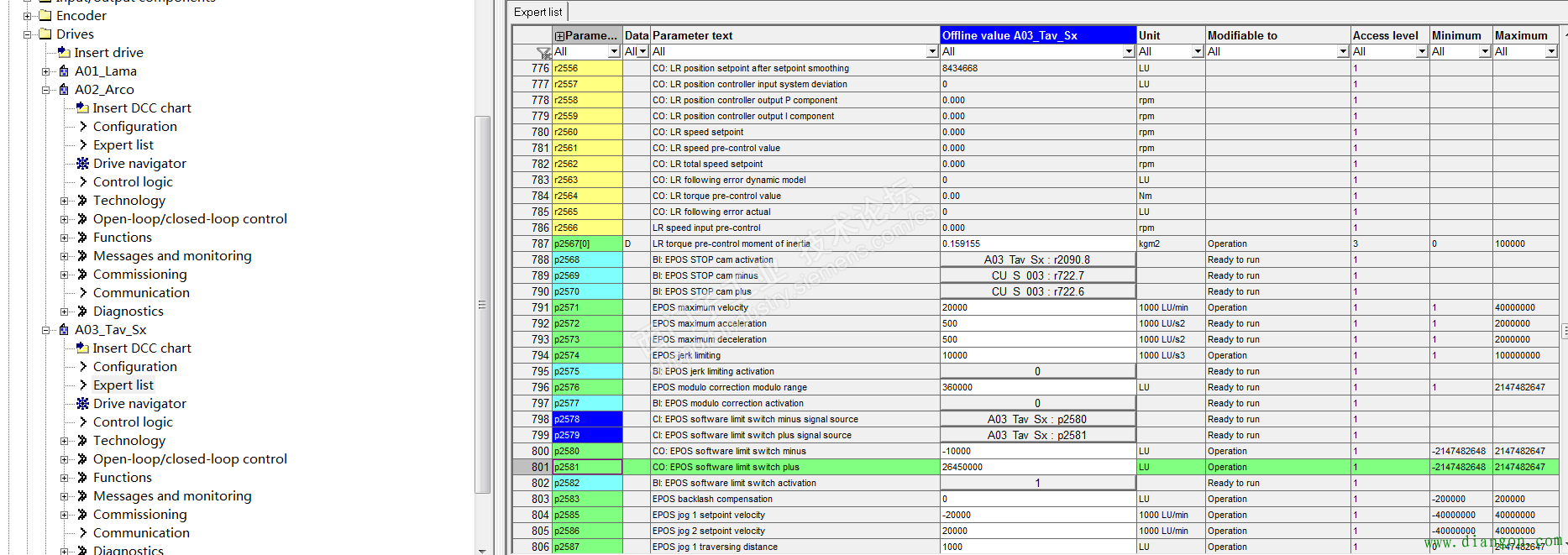Open the Parameter text filter dropdown
The height and width of the screenshot is (555, 1568).
(x=931, y=52)
